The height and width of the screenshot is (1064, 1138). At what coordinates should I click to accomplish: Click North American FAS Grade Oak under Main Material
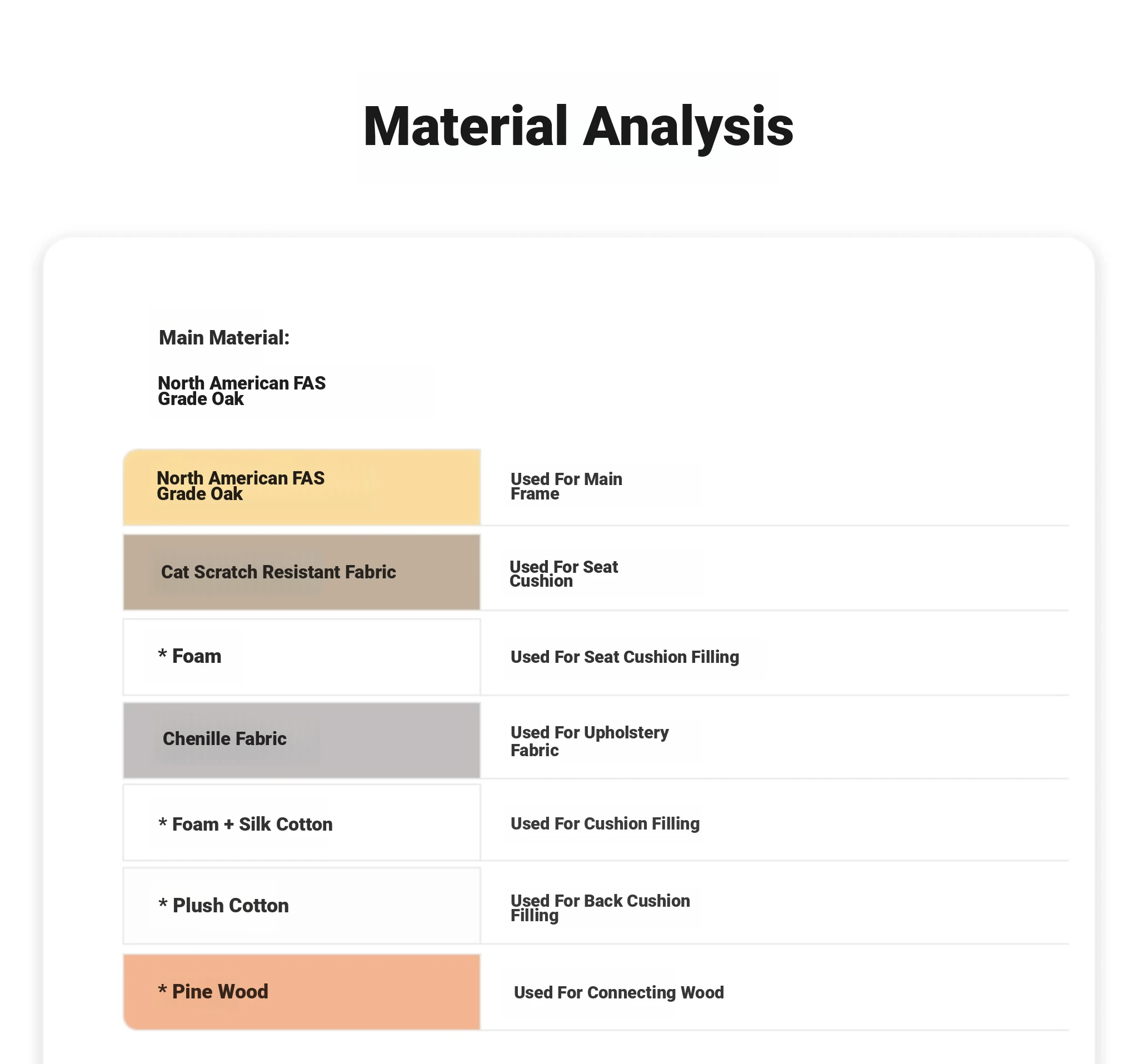(241, 391)
